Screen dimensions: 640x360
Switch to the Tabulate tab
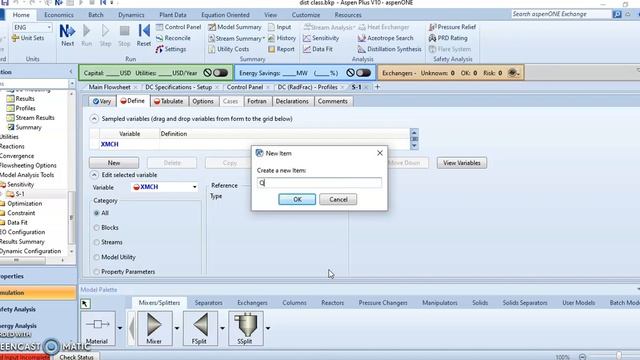pyautogui.click(x=169, y=101)
